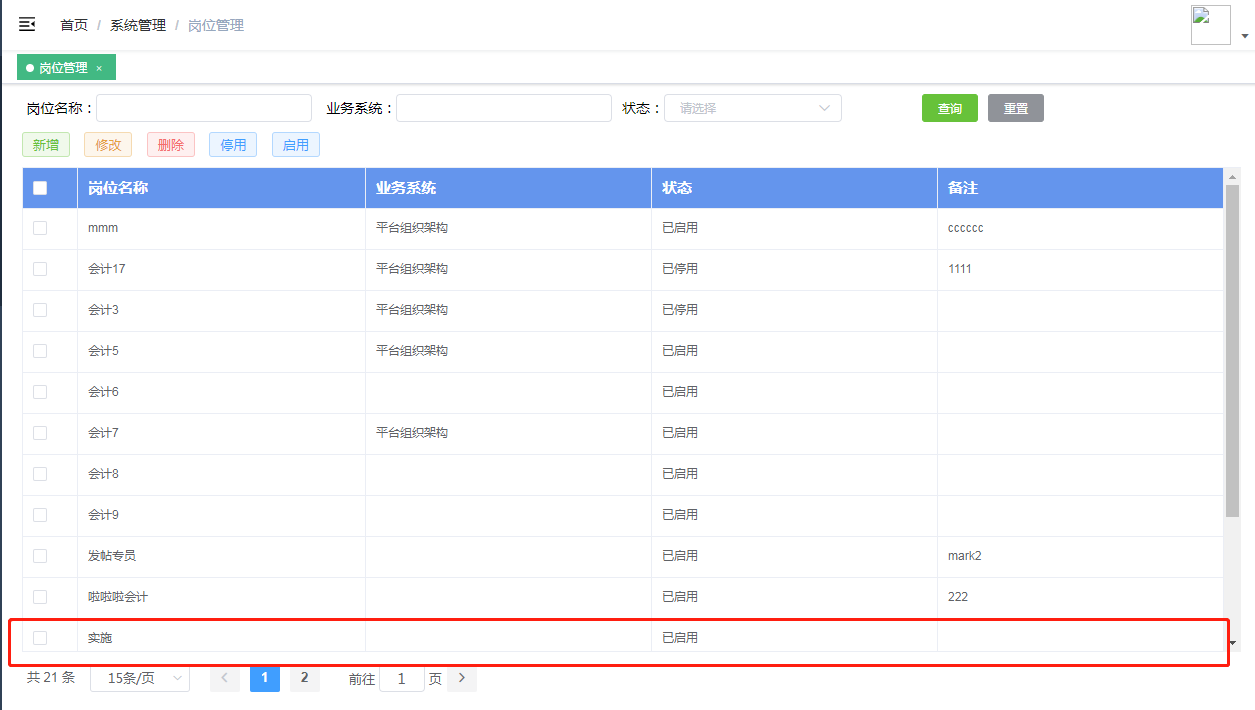Click the previous page arrow in pagination
The height and width of the screenshot is (710, 1255).
pos(224,677)
